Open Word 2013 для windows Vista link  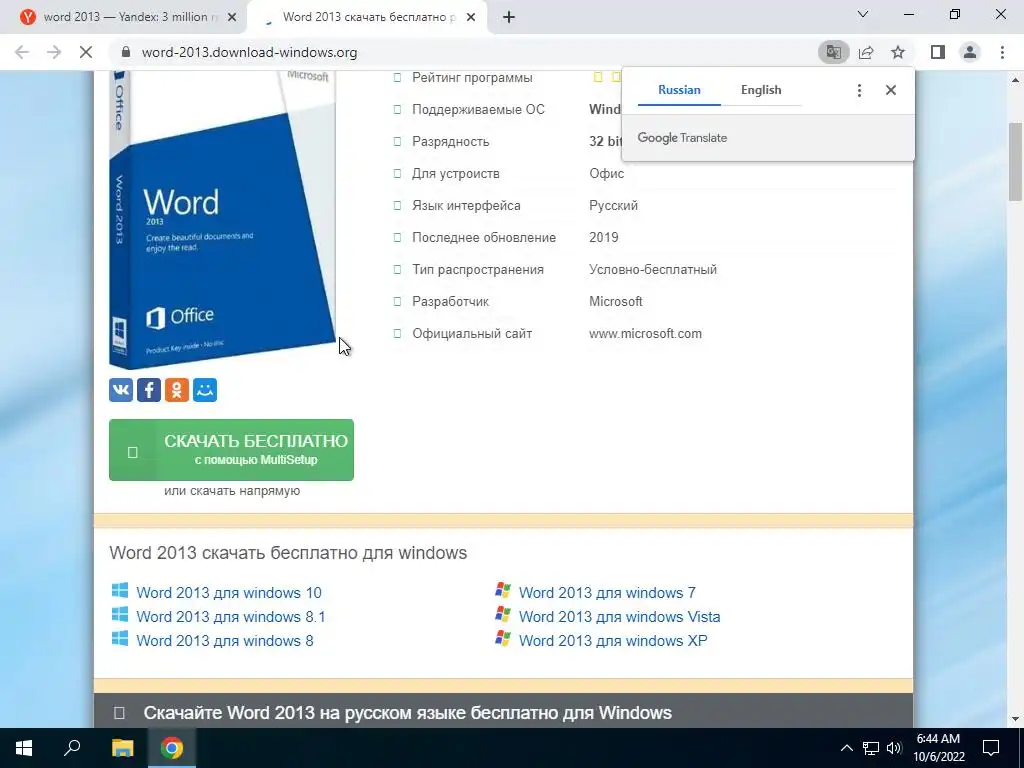[619, 616]
